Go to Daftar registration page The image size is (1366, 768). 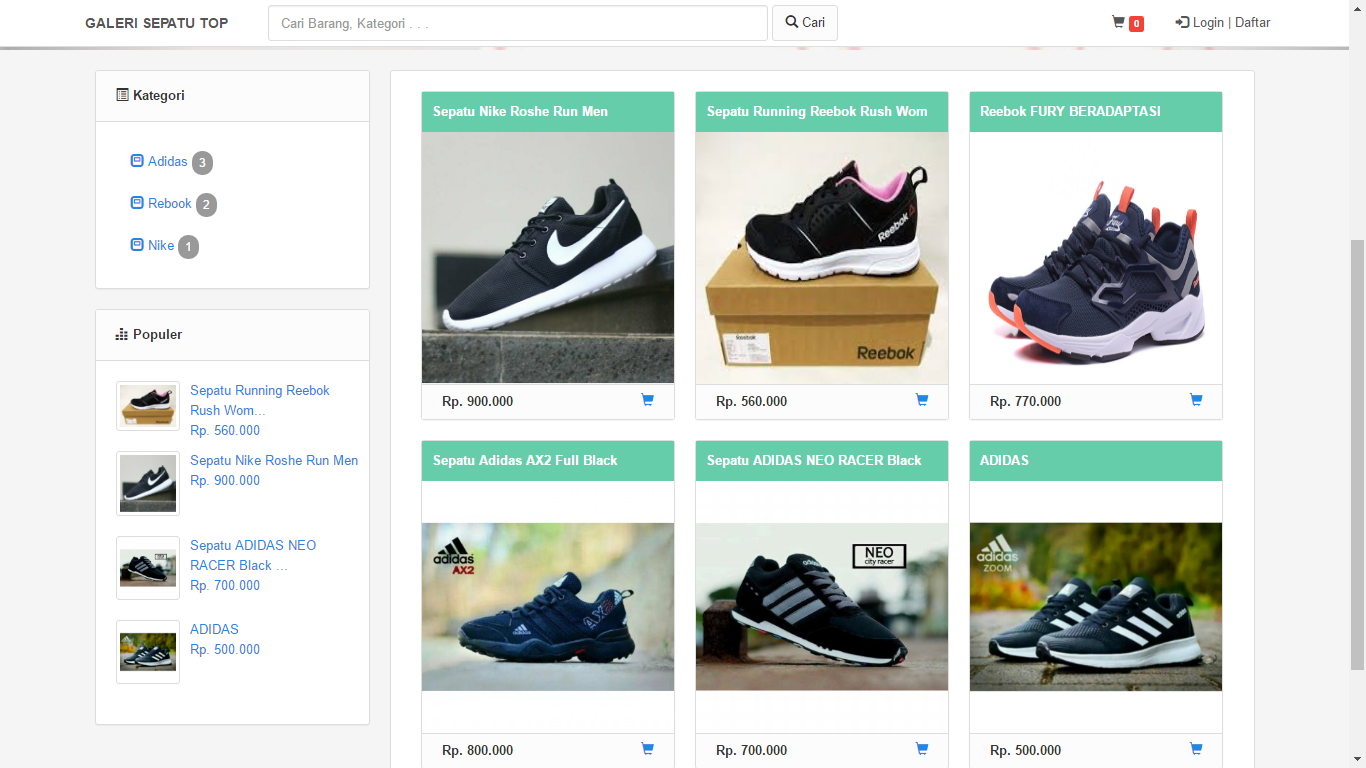1252,23
